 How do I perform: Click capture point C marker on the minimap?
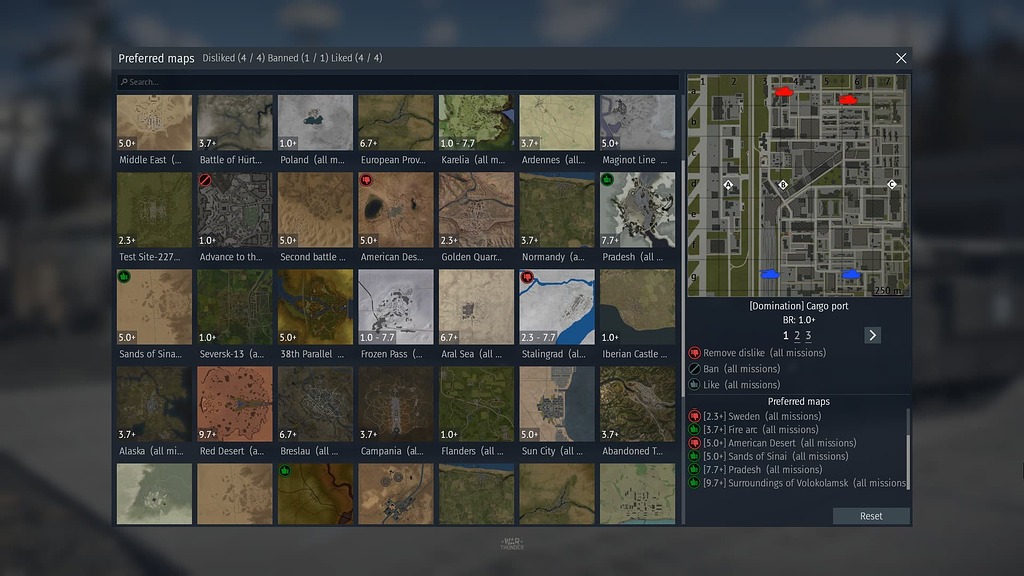(x=892, y=184)
